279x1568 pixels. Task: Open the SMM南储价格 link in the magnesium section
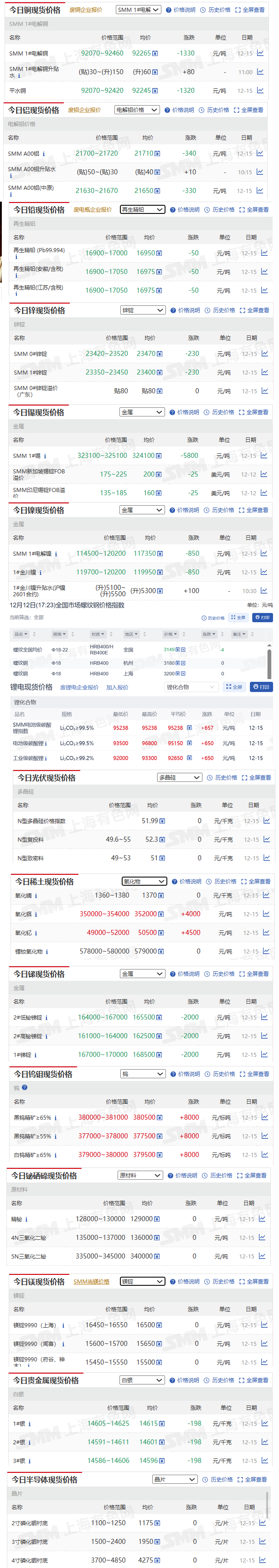coord(91,1281)
